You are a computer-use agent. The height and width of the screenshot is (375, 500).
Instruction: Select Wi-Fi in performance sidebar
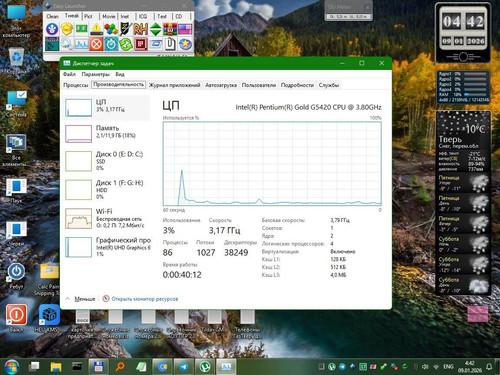[x=107, y=218]
